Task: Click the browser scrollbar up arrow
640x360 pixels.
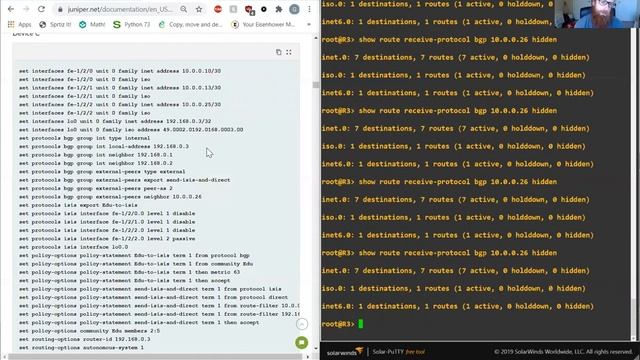Action: point(316,38)
